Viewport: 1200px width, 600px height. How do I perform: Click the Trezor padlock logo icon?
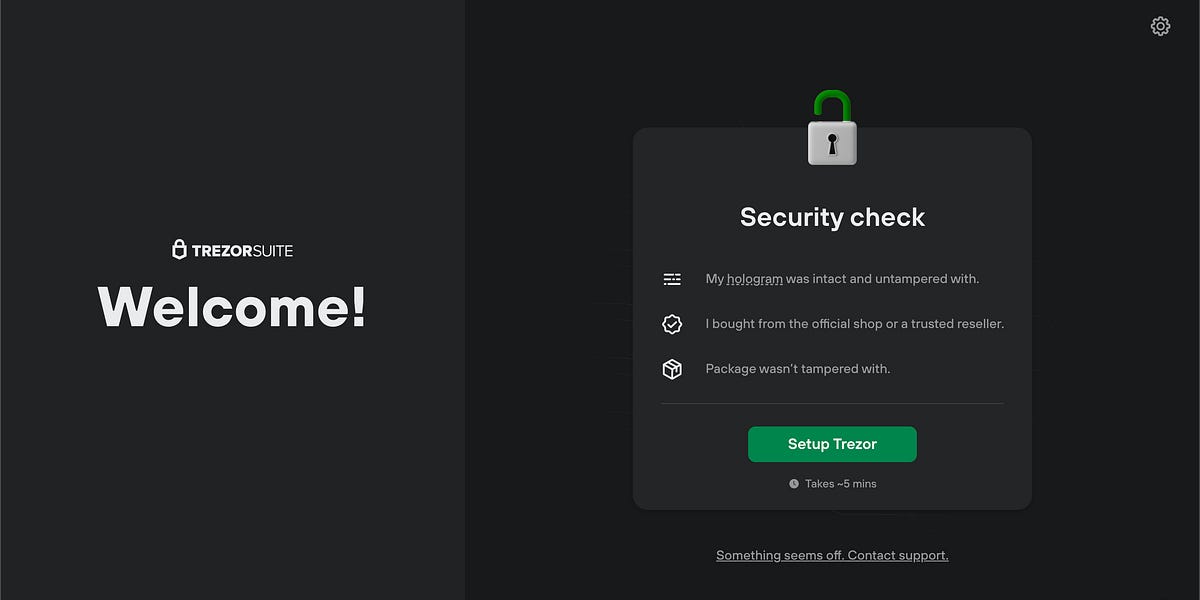click(x=181, y=249)
